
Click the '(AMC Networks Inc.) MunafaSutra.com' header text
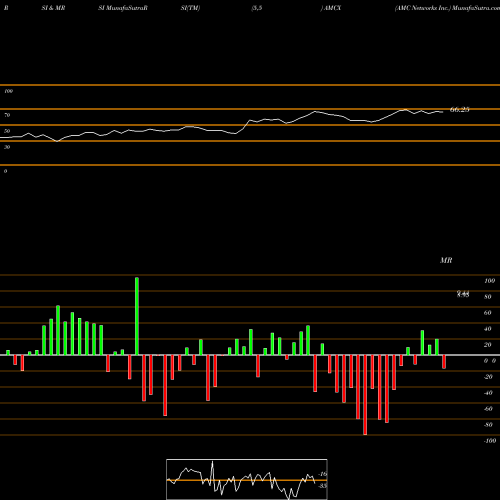pyautogui.click(x=447, y=8)
